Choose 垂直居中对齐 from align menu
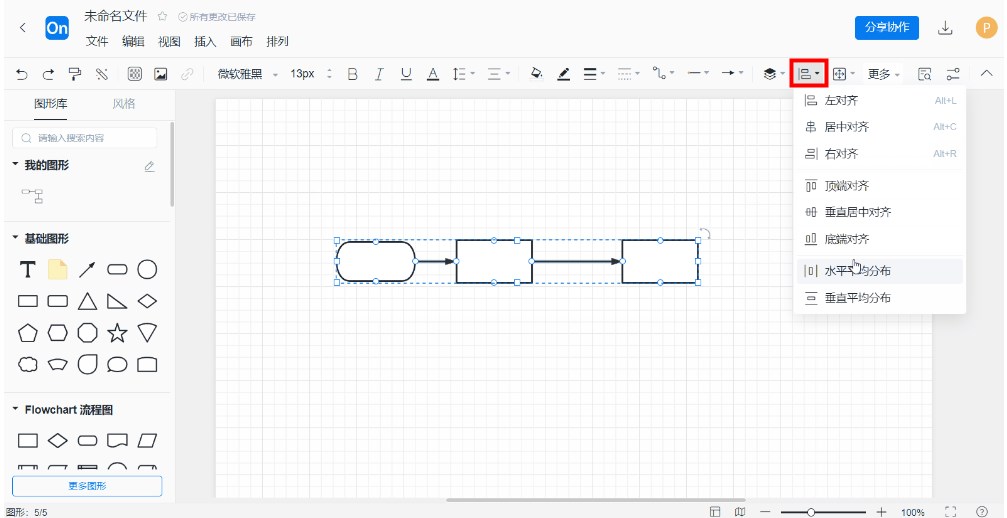This screenshot has width=1007, height=518. 879,212
